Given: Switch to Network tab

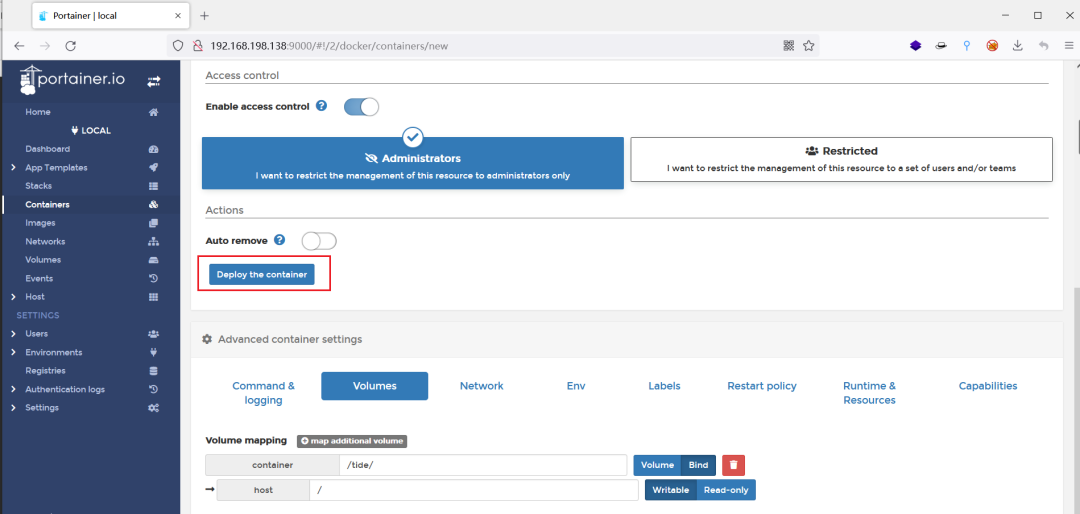Looking at the screenshot, I should pos(481,386).
